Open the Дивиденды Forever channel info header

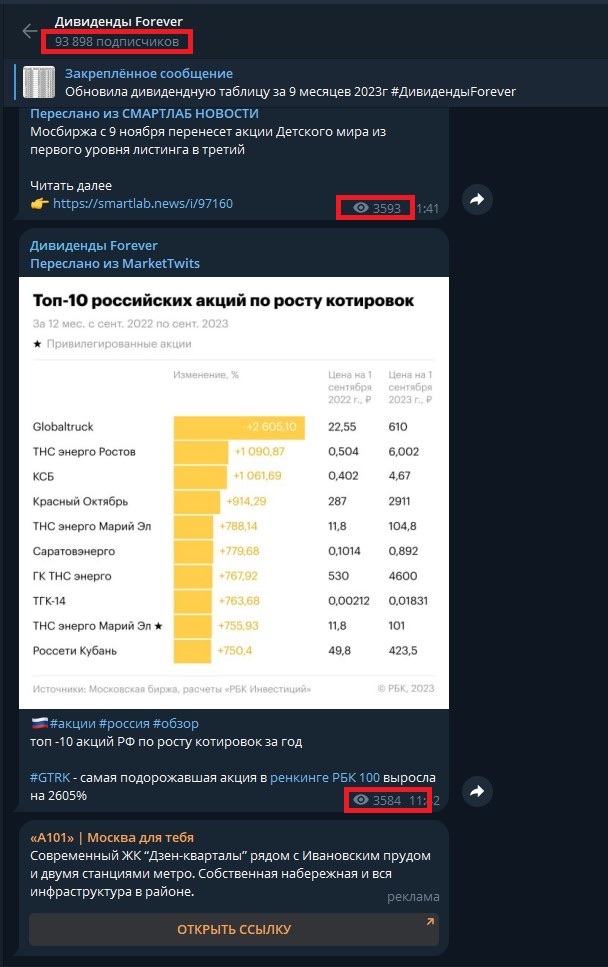pos(118,22)
